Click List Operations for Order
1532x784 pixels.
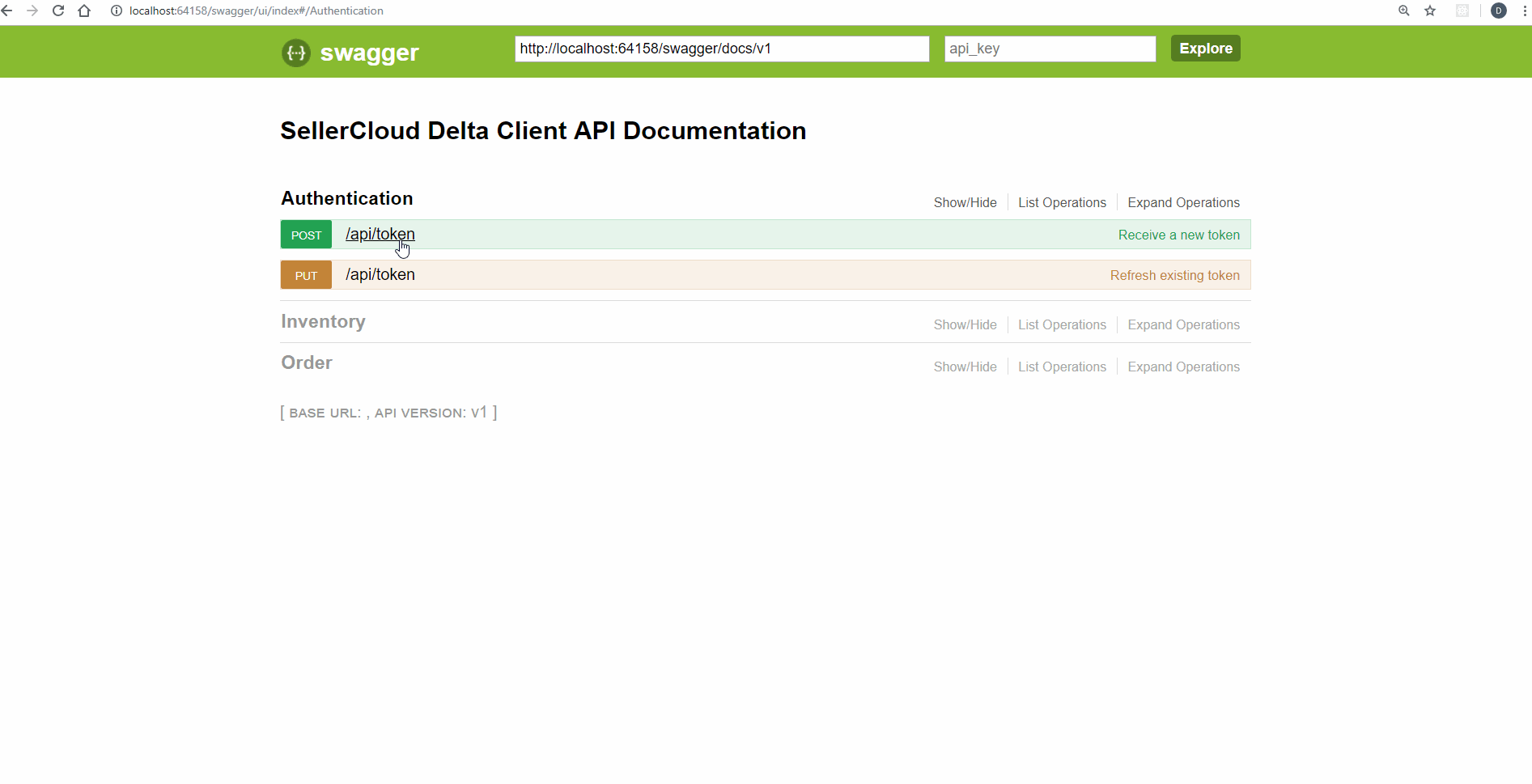click(x=1062, y=367)
